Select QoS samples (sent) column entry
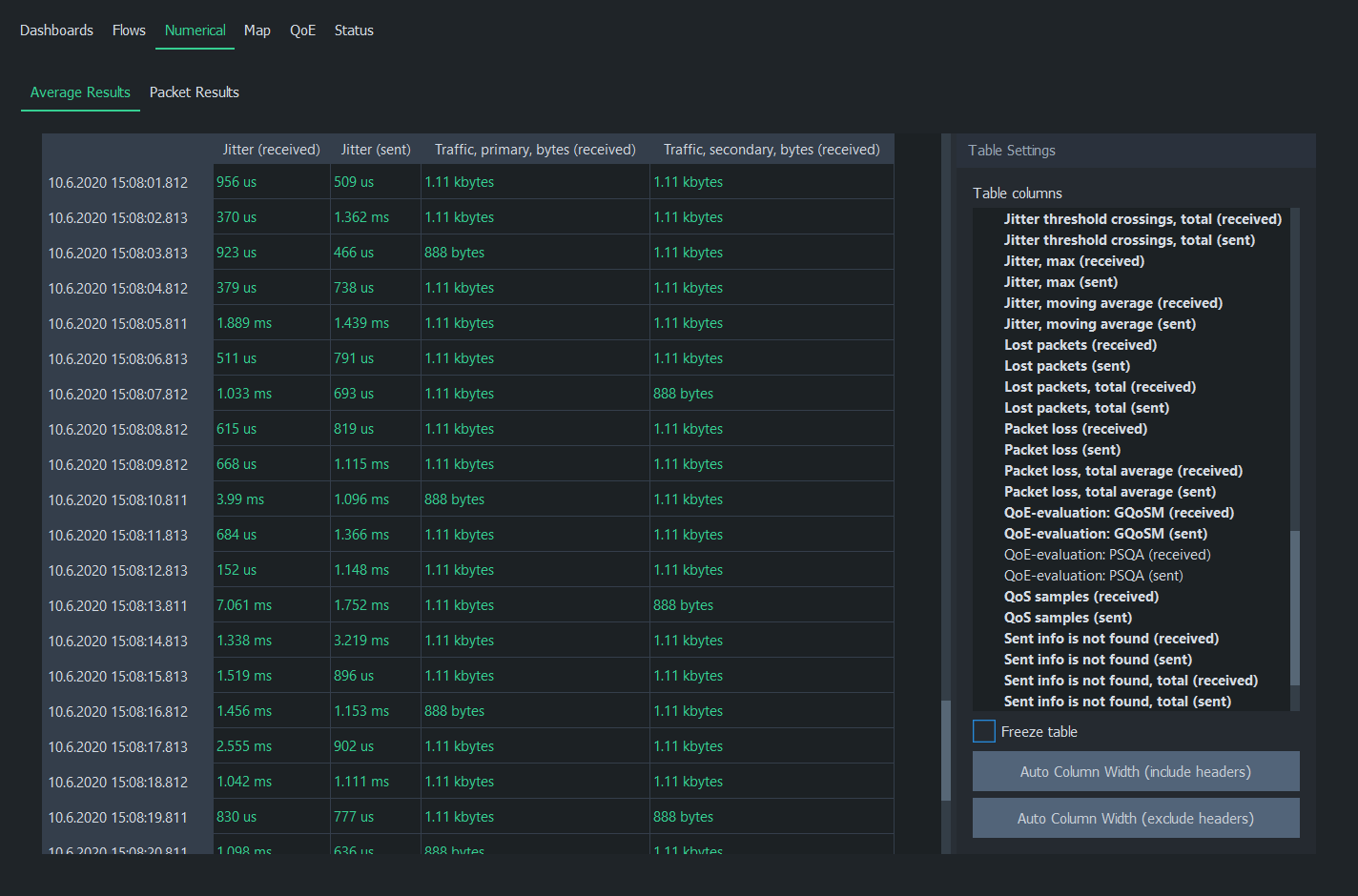This screenshot has height=896, width=1358. click(1068, 618)
